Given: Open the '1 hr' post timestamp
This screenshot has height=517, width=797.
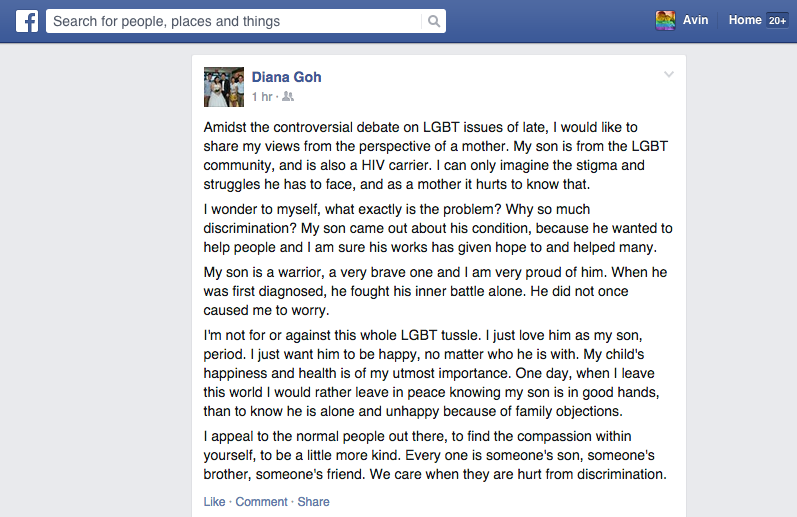Looking at the screenshot, I should click(262, 97).
